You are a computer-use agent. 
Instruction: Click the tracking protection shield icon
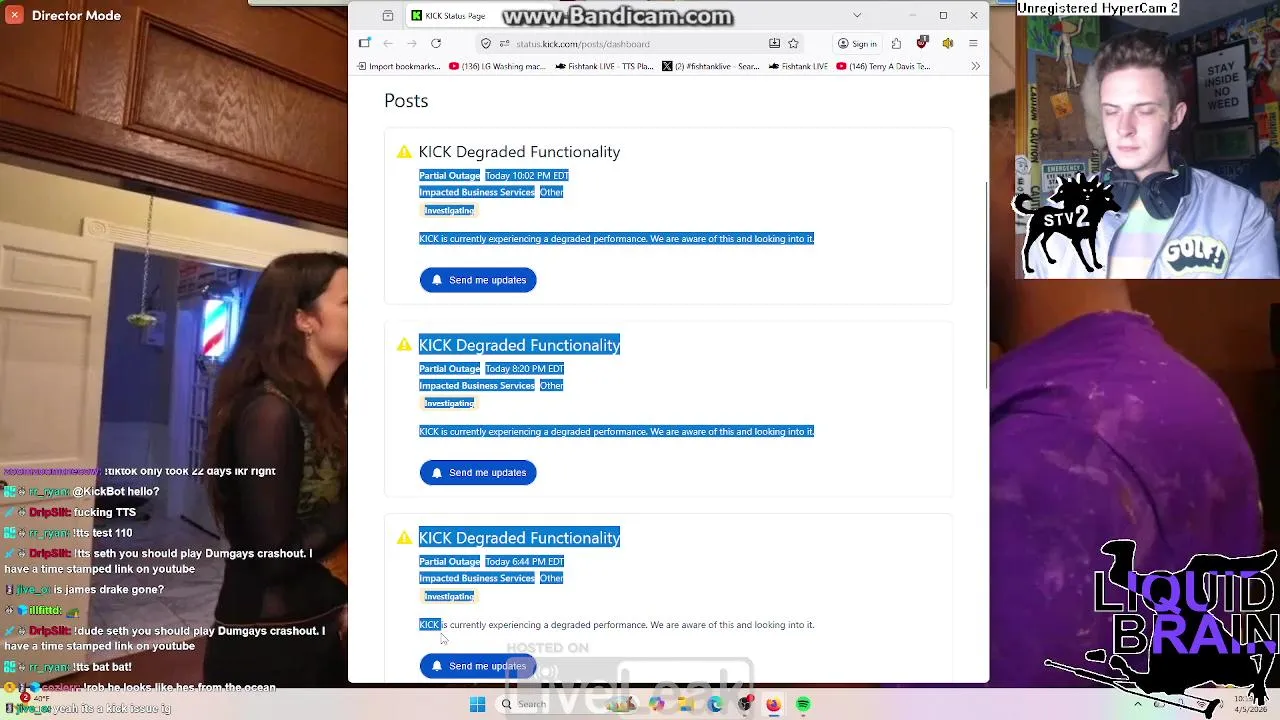[486, 43]
